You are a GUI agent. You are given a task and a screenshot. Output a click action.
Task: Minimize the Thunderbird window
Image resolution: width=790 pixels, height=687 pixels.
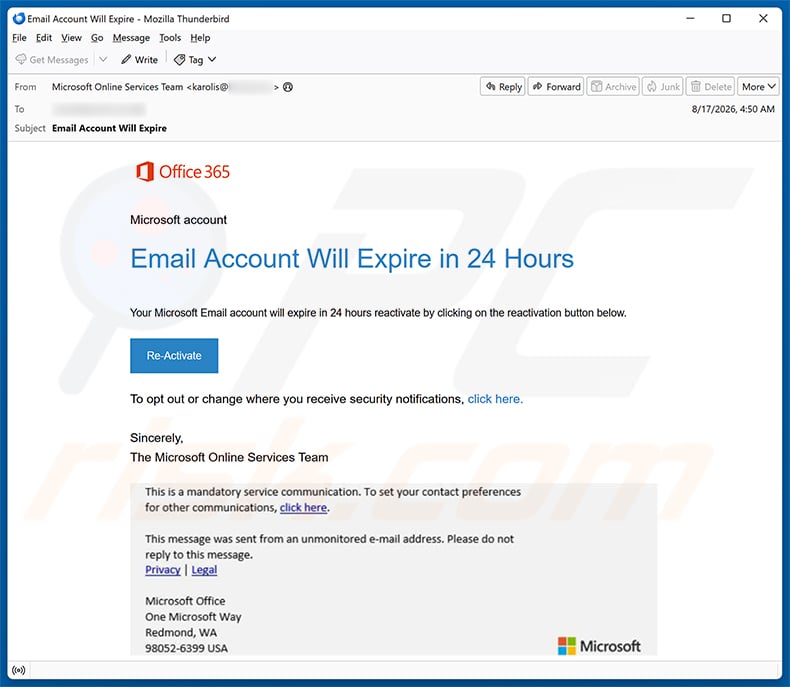[x=690, y=19]
